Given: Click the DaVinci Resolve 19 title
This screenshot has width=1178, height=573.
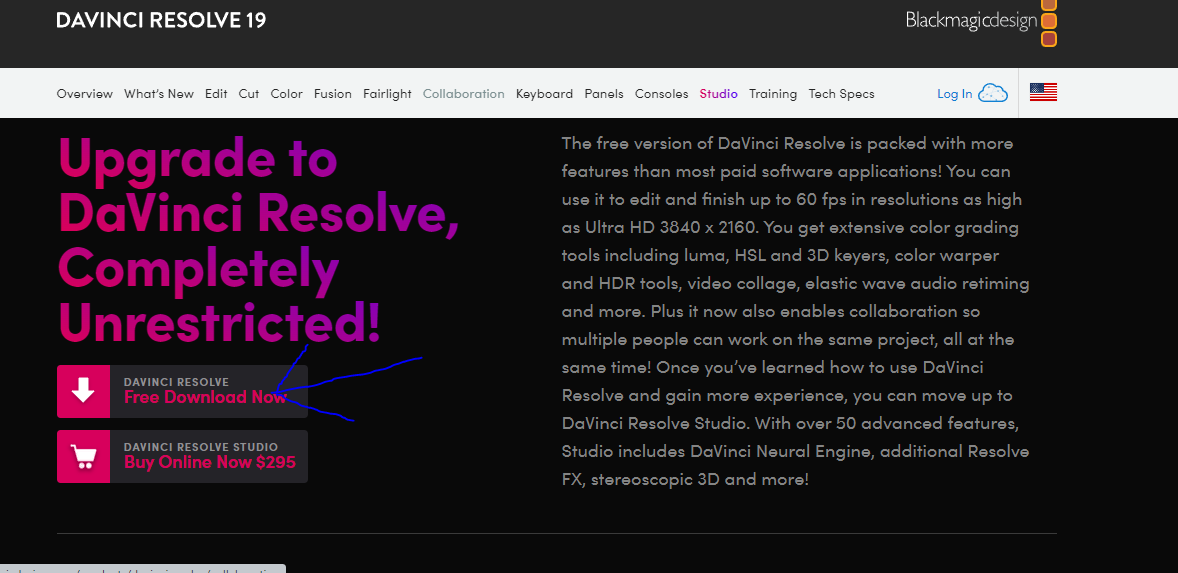Looking at the screenshot, I should click(x=161, y=20).
